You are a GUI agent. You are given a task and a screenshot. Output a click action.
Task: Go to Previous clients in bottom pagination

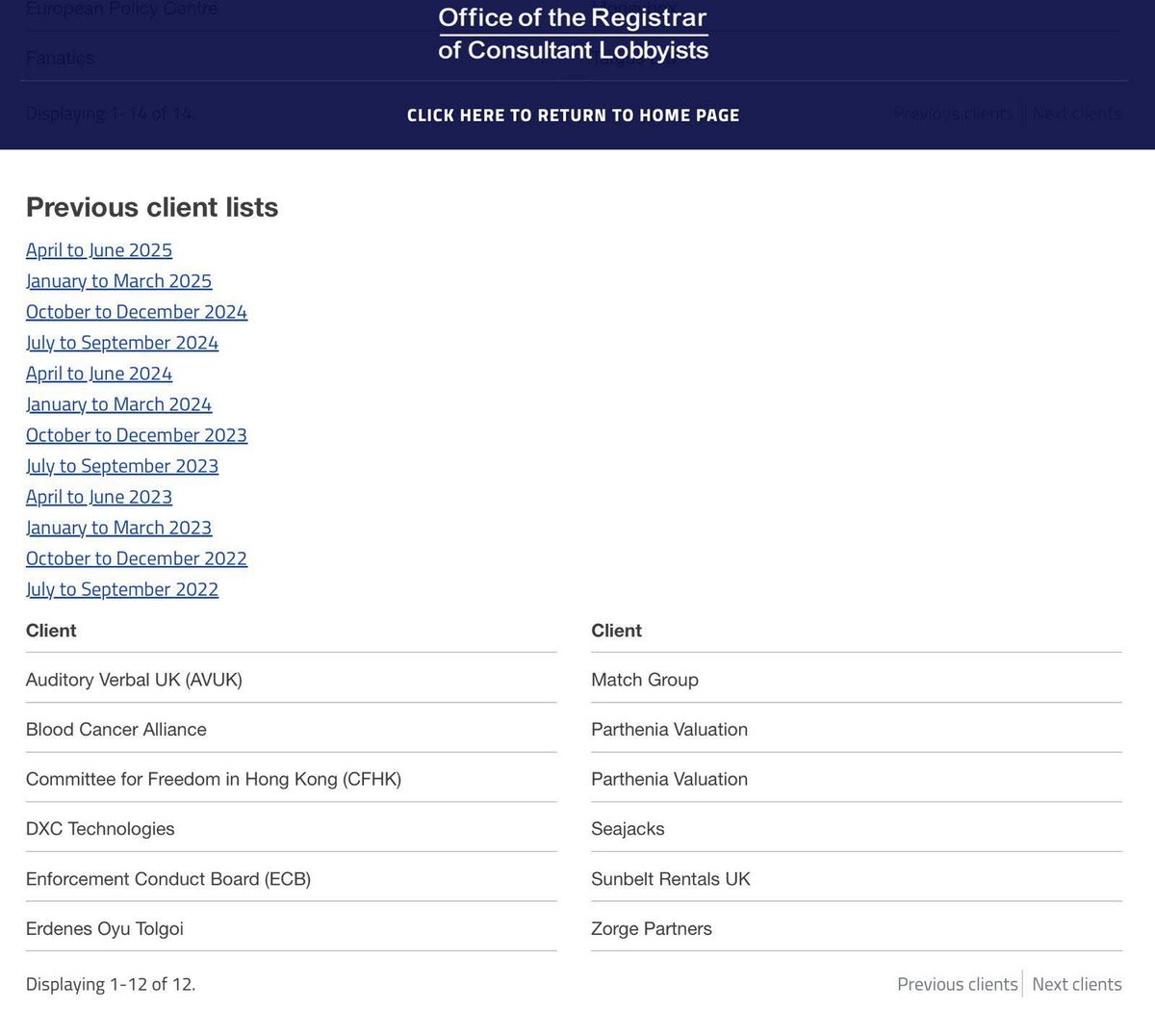pos(957,984)
